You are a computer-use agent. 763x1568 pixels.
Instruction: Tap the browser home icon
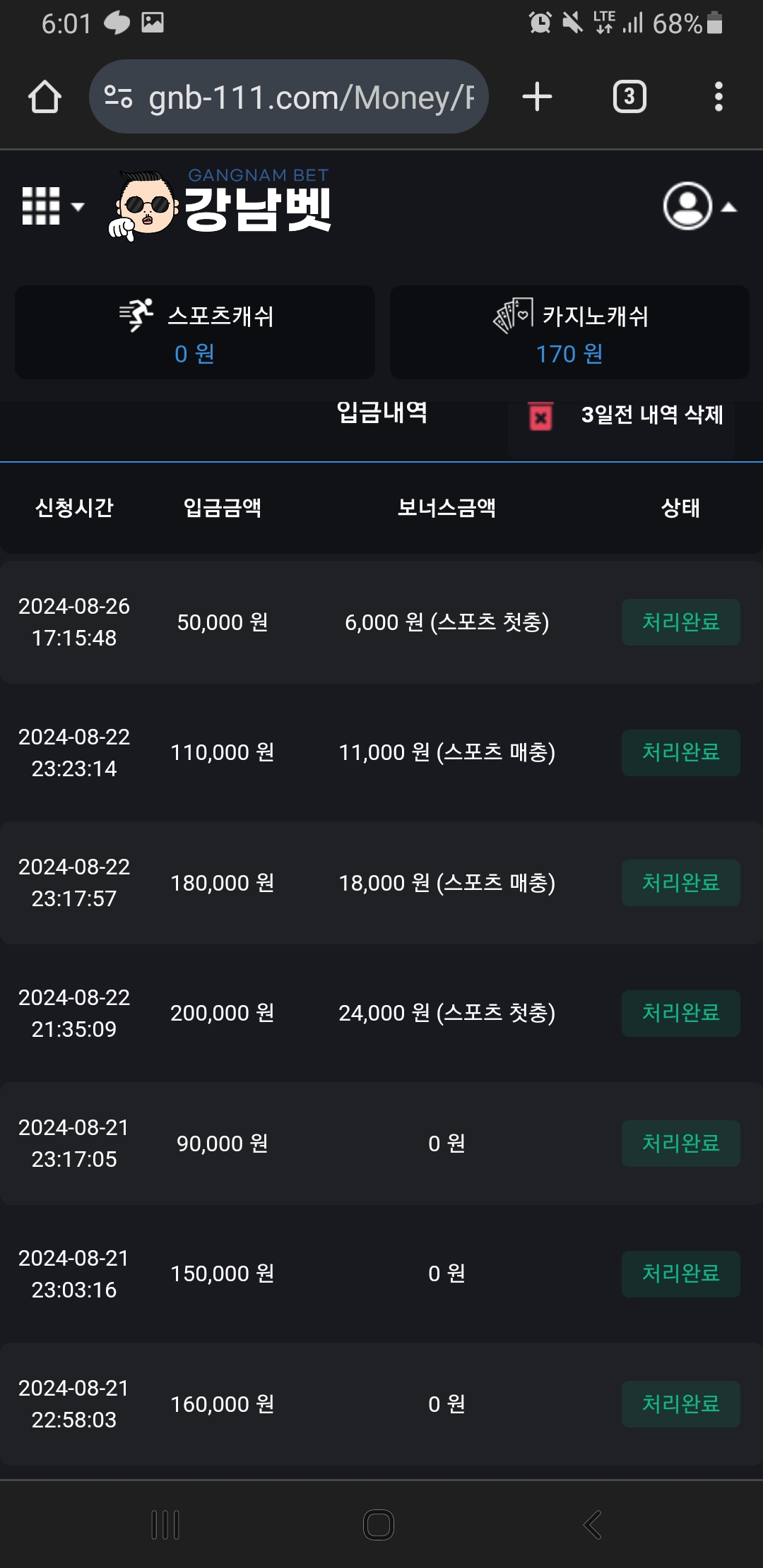pyautogui.click(x=45, y=97)
